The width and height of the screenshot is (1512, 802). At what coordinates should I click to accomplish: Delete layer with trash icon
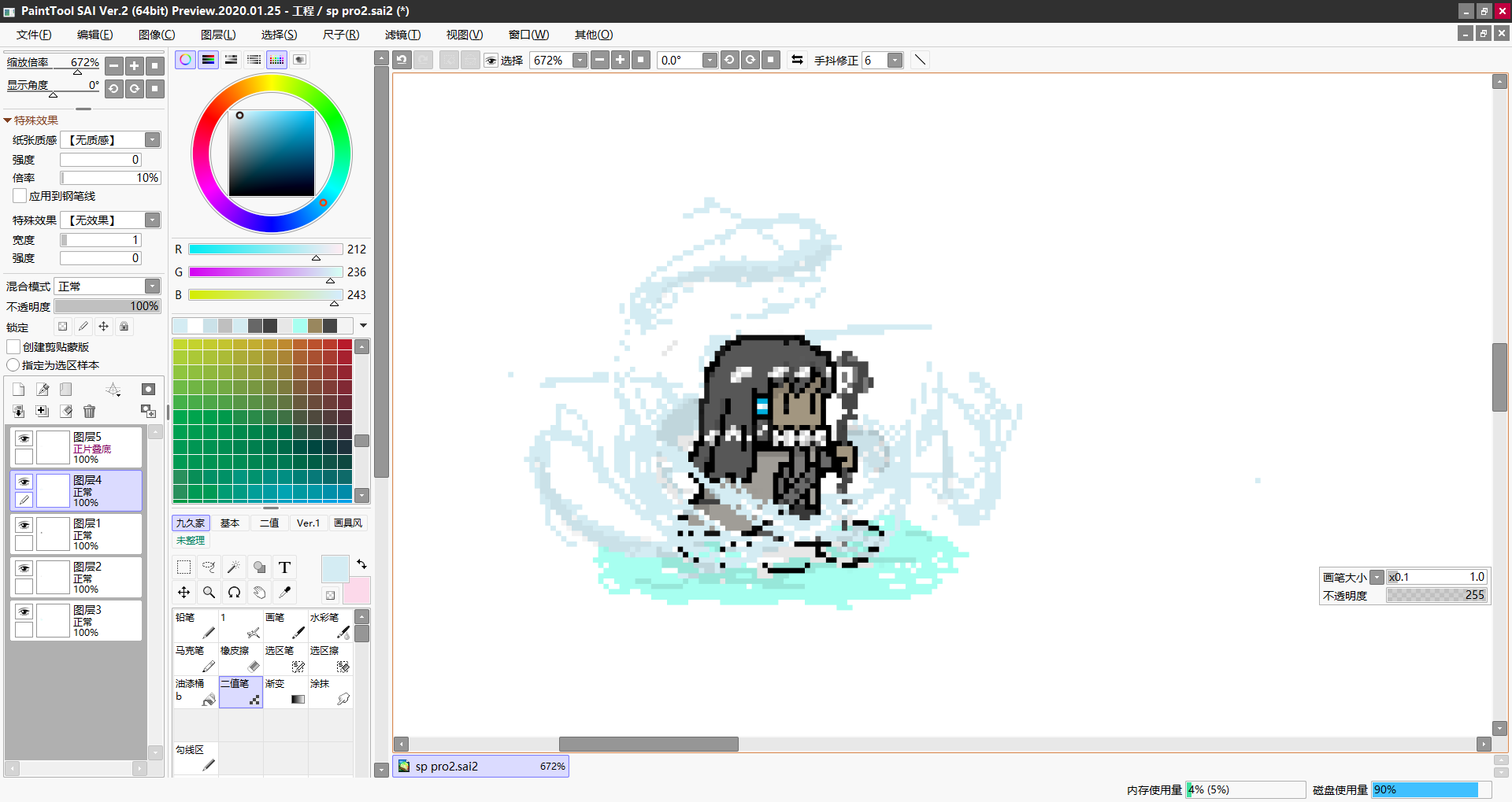pos(89,411)
